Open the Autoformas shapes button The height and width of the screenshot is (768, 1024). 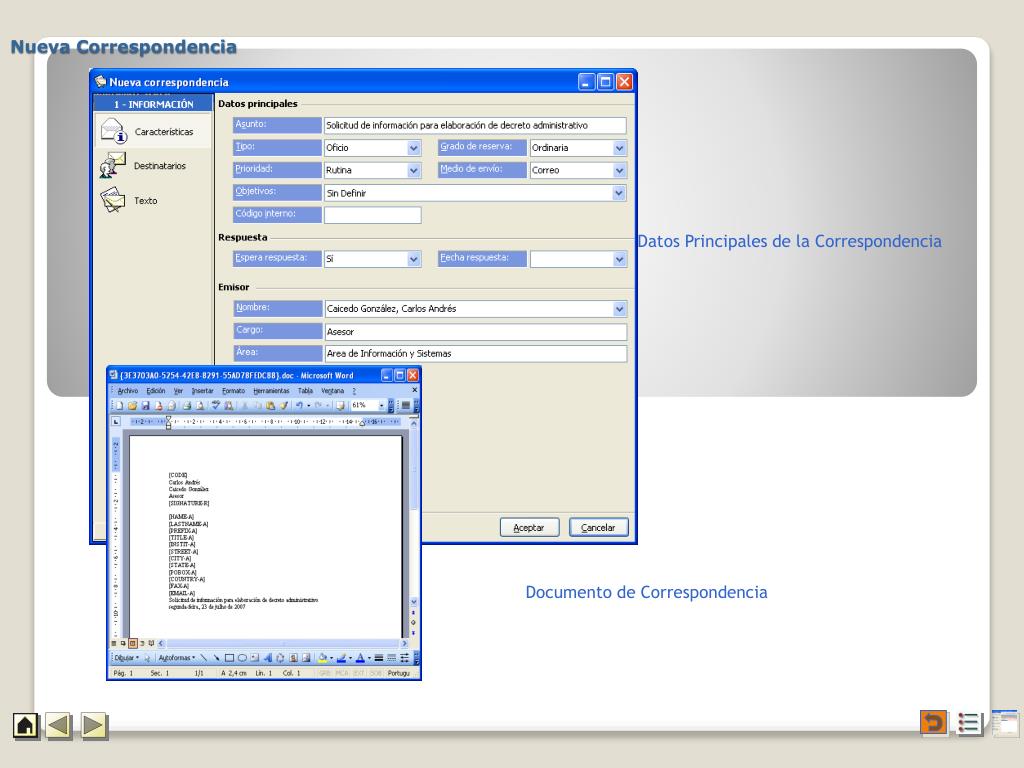coord(176,658)
